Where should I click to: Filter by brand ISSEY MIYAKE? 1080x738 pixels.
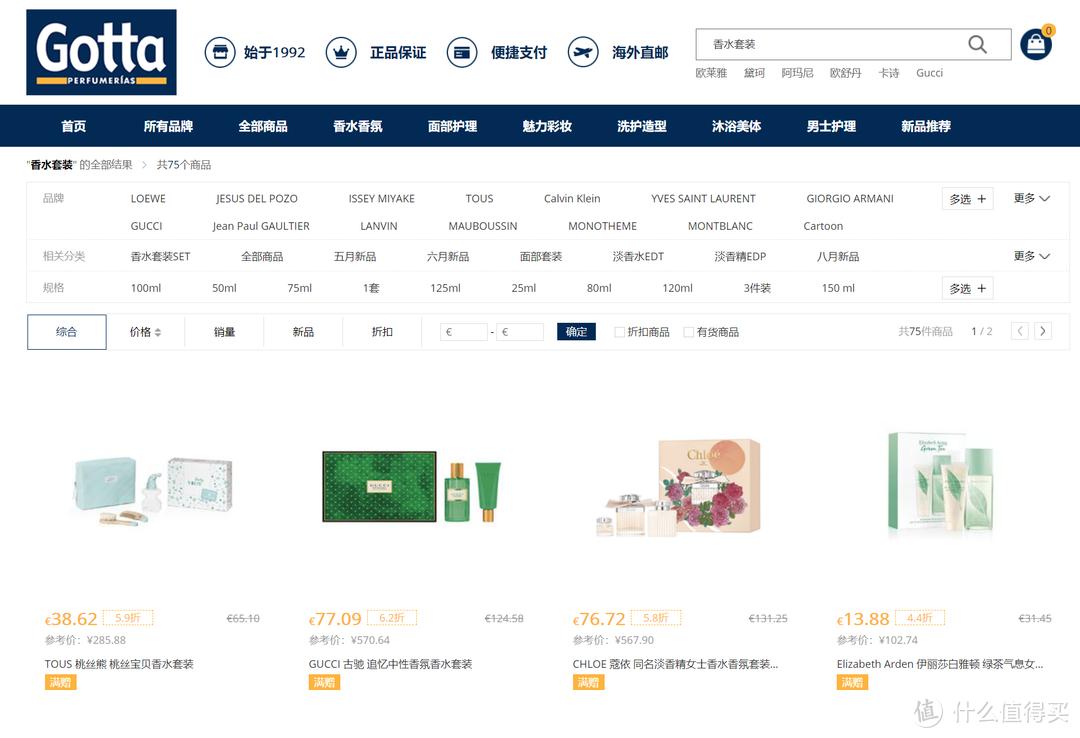(x=382, y=198)
